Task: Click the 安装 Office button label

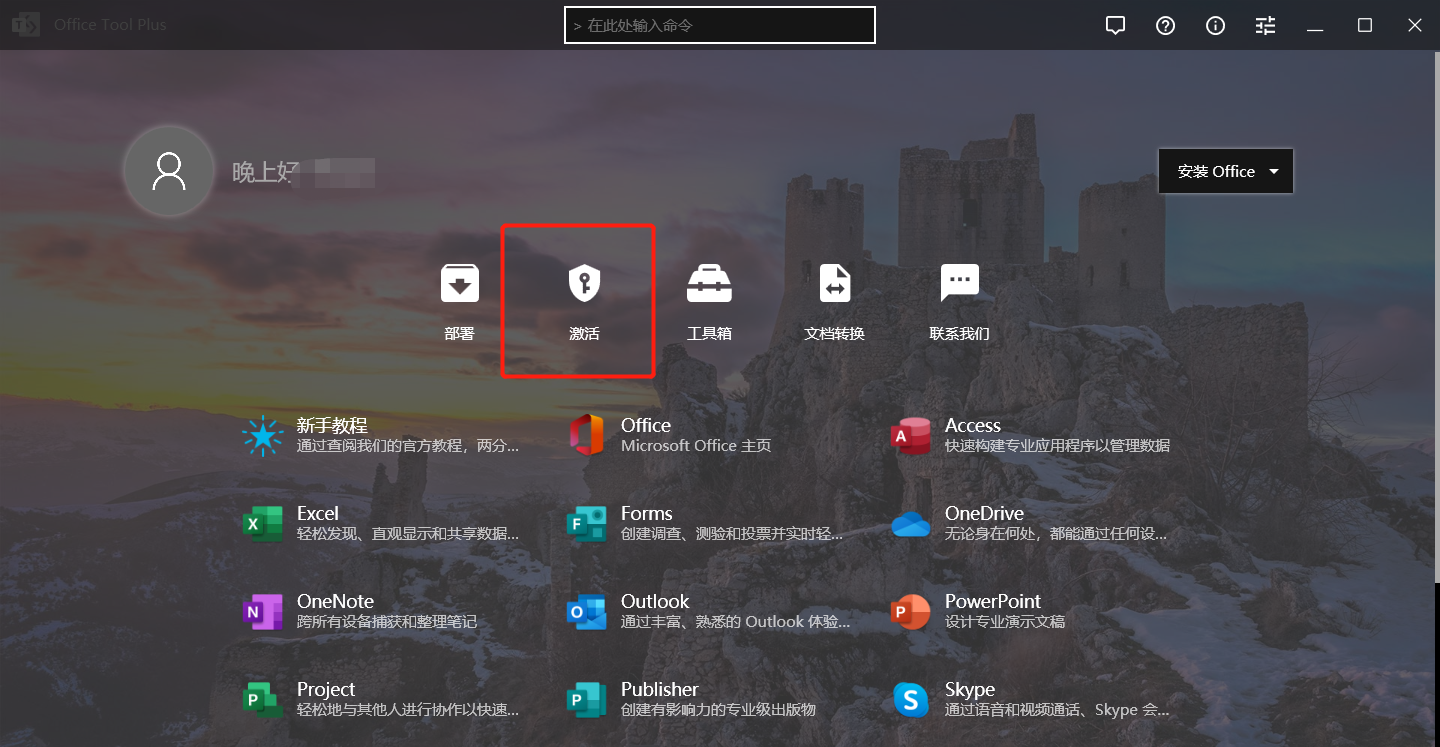Action: 1216,171
